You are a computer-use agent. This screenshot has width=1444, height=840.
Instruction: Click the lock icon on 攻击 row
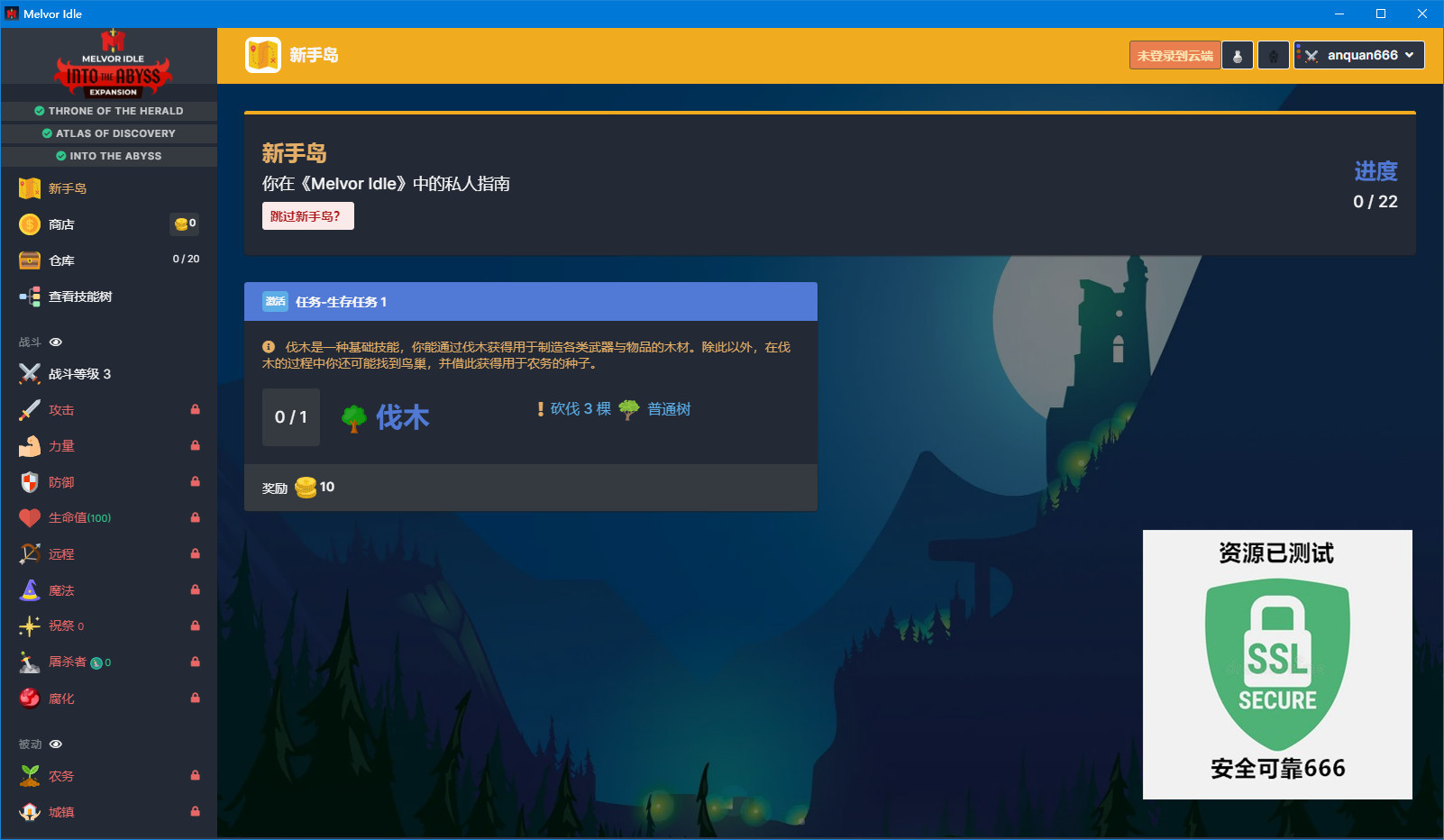[x=195, y=409]
